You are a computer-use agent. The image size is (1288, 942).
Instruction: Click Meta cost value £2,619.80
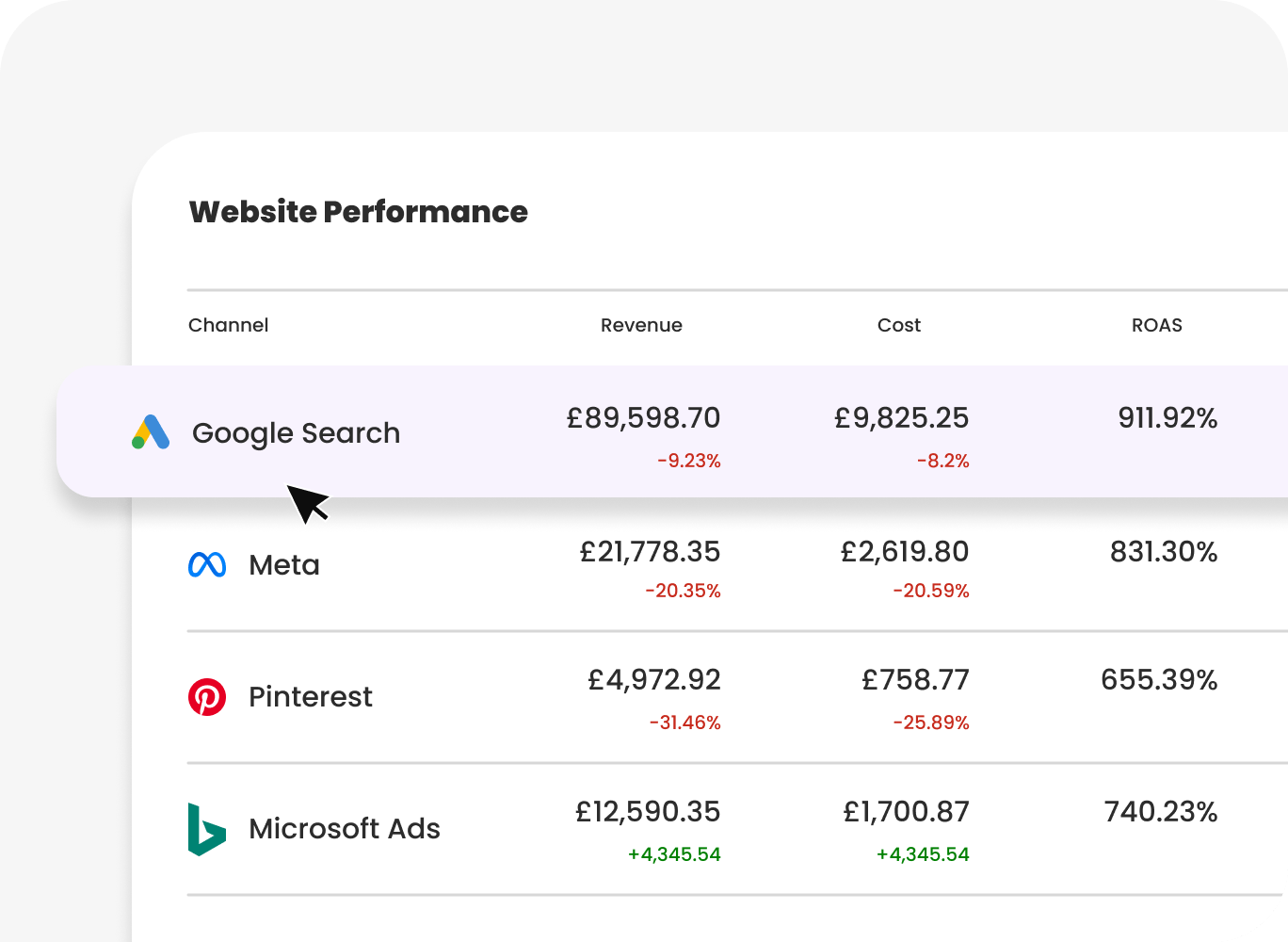(x=904, y=551)
